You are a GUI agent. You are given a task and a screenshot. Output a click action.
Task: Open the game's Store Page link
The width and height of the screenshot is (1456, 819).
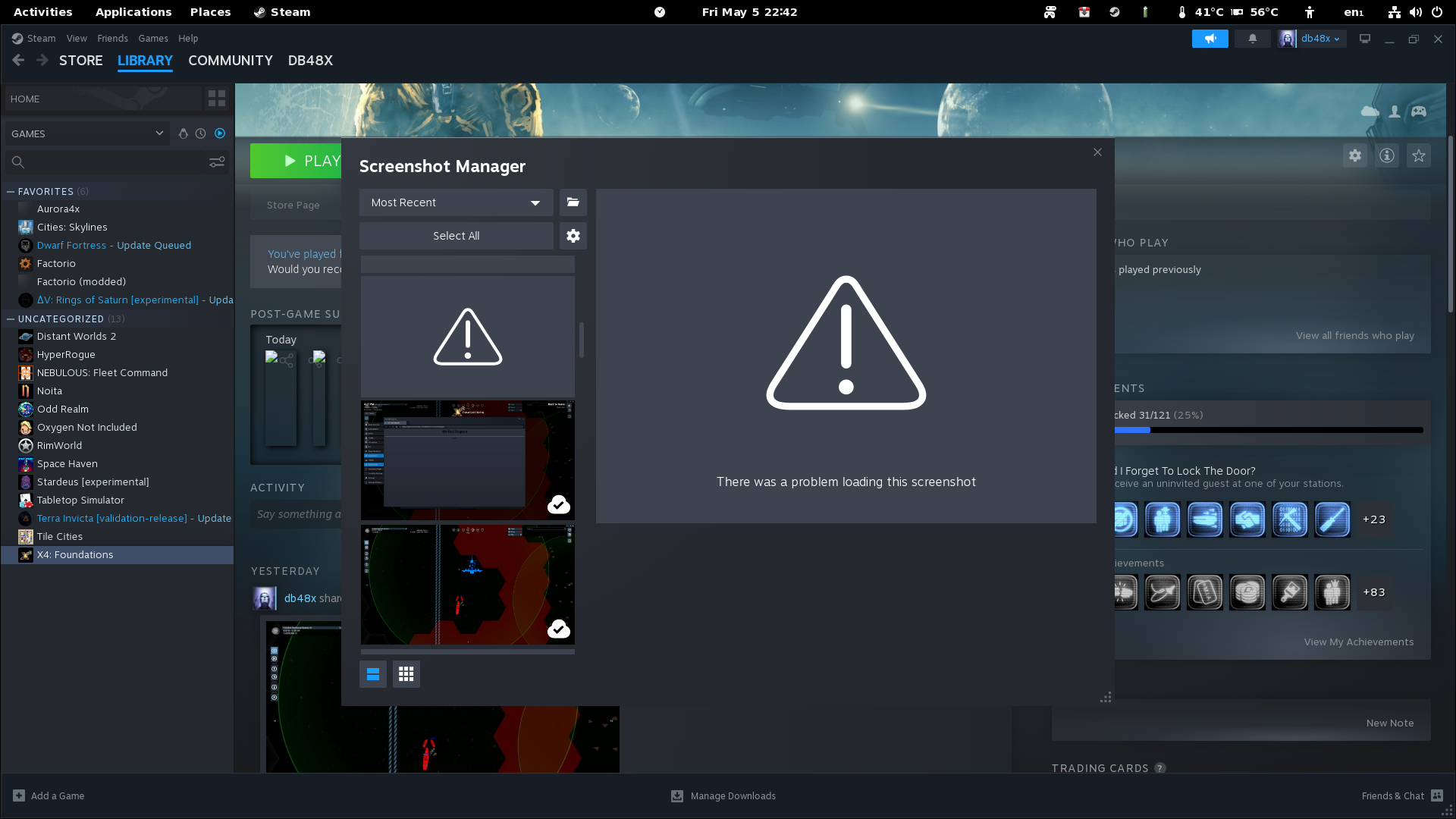(293, 206)
